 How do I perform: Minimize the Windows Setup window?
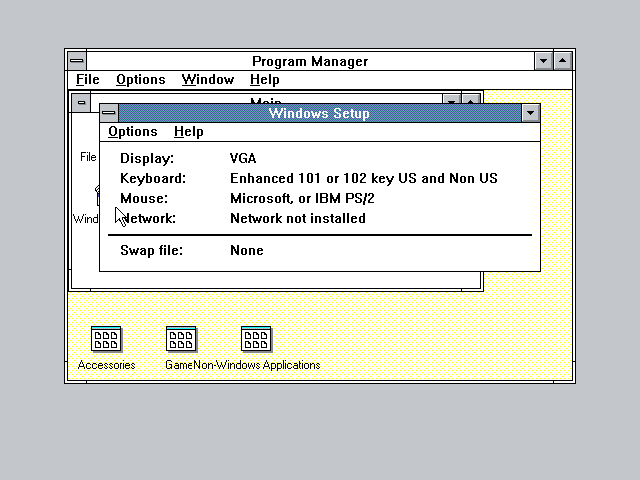(531, 113)
